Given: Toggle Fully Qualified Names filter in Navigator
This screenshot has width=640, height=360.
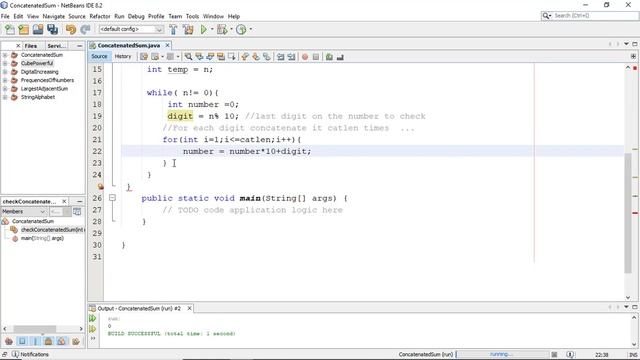Looking at the screenshot, I should click(76, 341).
